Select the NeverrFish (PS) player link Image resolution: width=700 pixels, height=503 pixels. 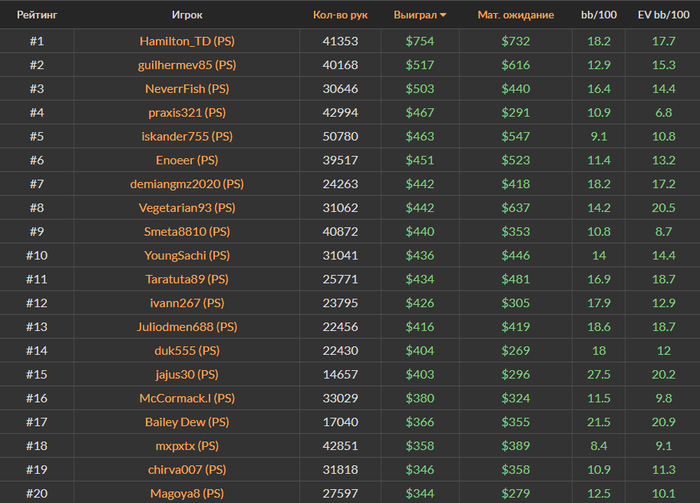[187, 89]
